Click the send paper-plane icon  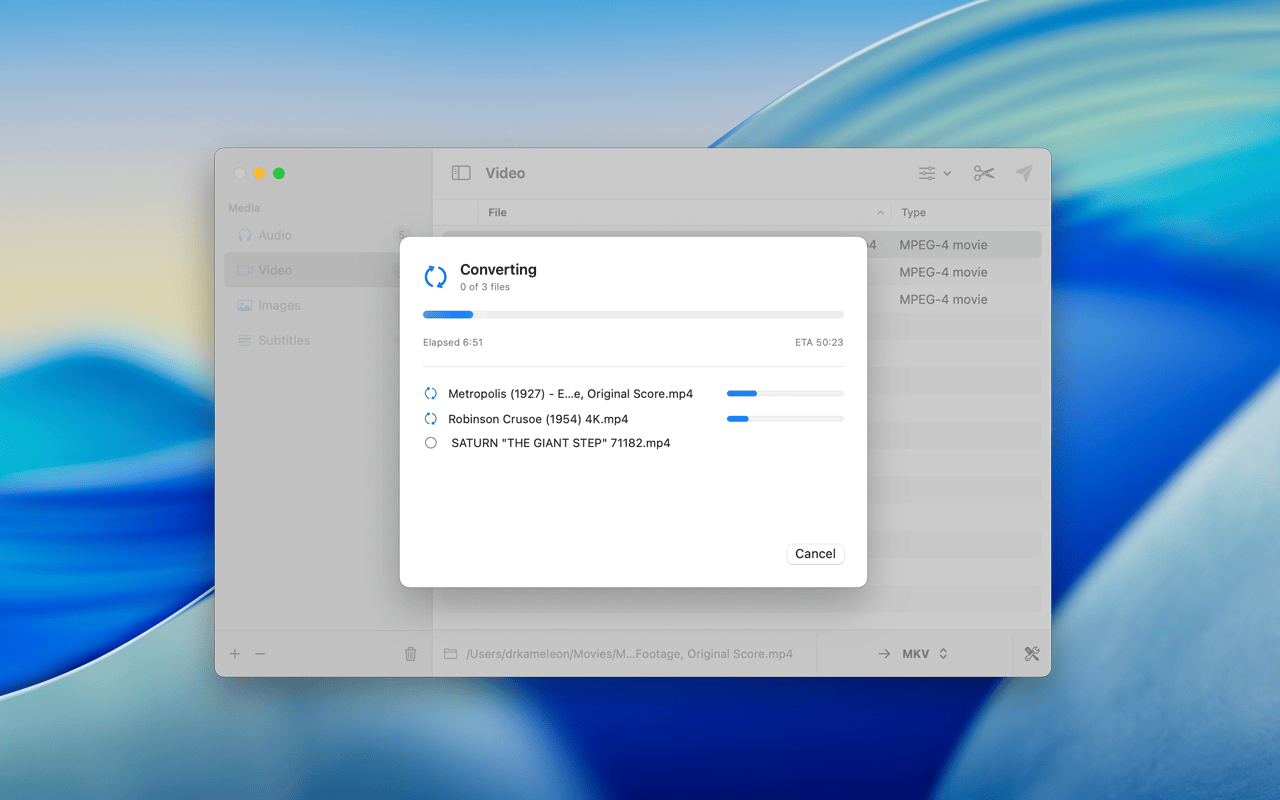tap(1024, 173)
